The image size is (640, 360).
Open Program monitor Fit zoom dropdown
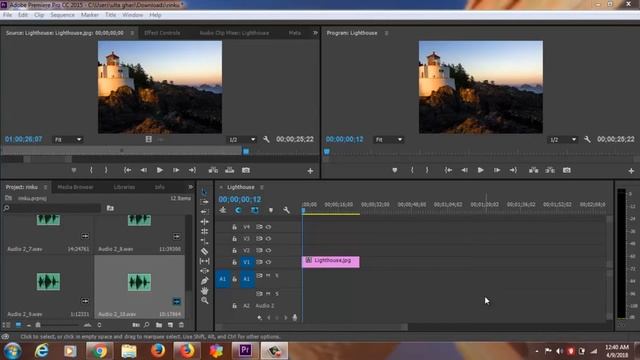(389, 140)
